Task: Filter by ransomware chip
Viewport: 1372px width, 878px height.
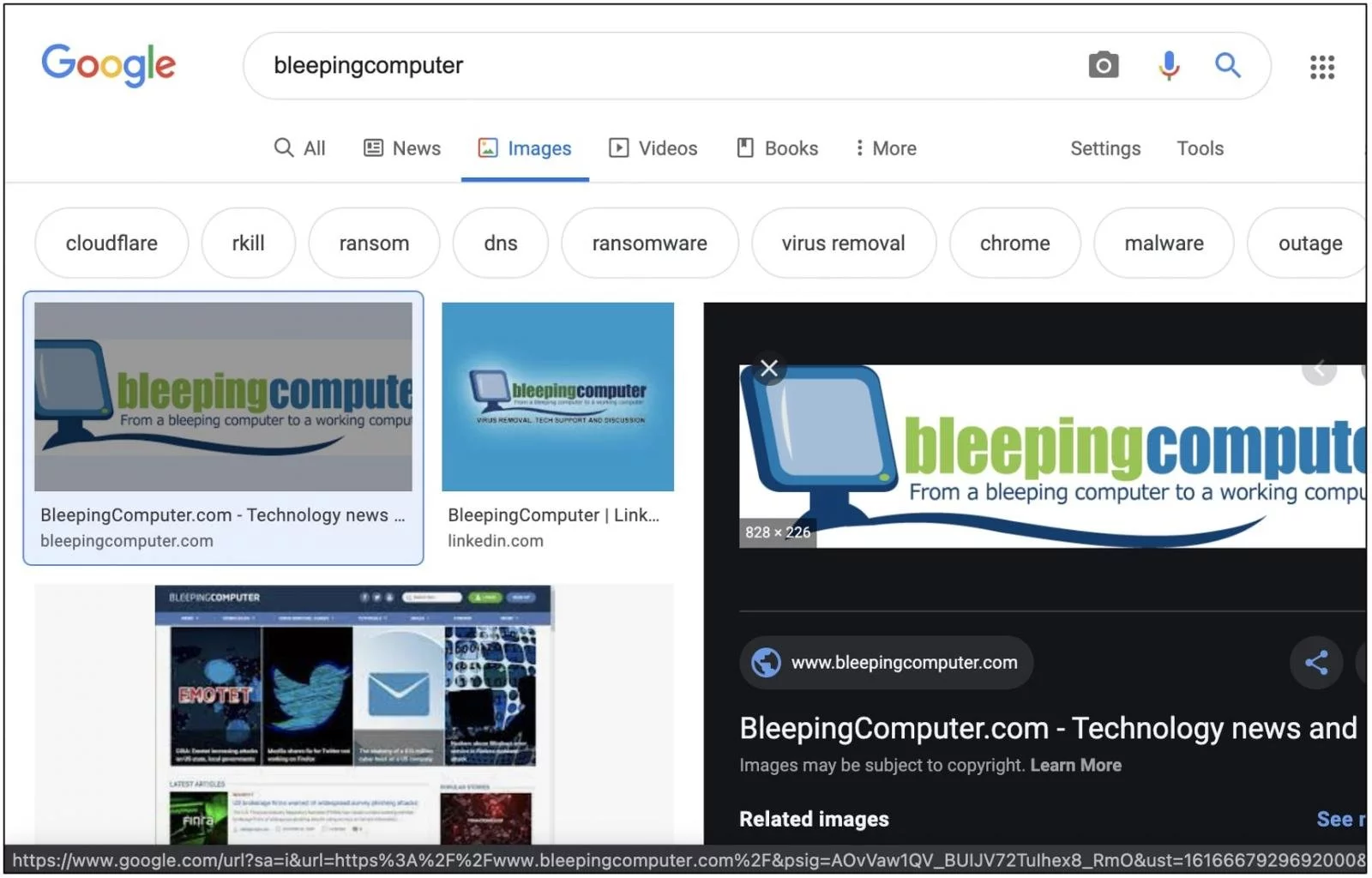Action: [650, 244]
